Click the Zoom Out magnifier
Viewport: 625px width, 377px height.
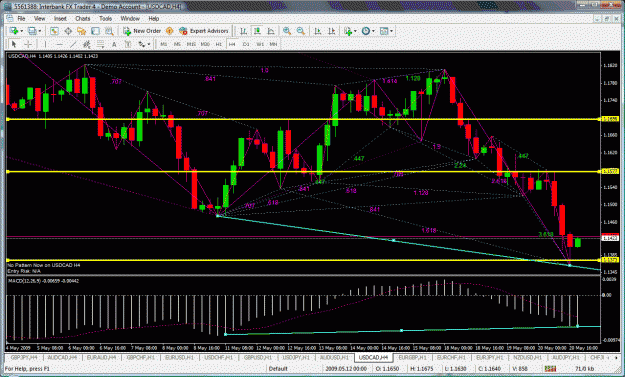click(x=301, y=31)
